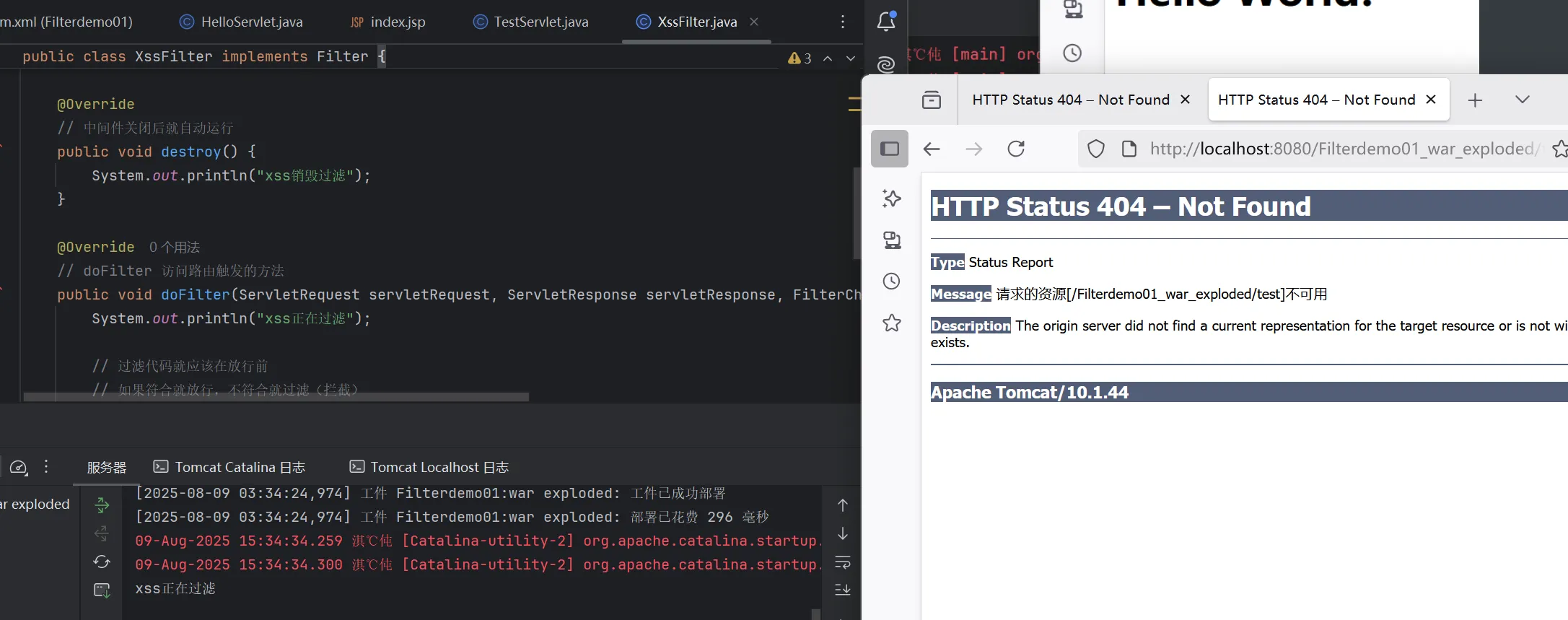Reload the 404 page in the browser
The image size is (1568, 620).
[1016, 149]
